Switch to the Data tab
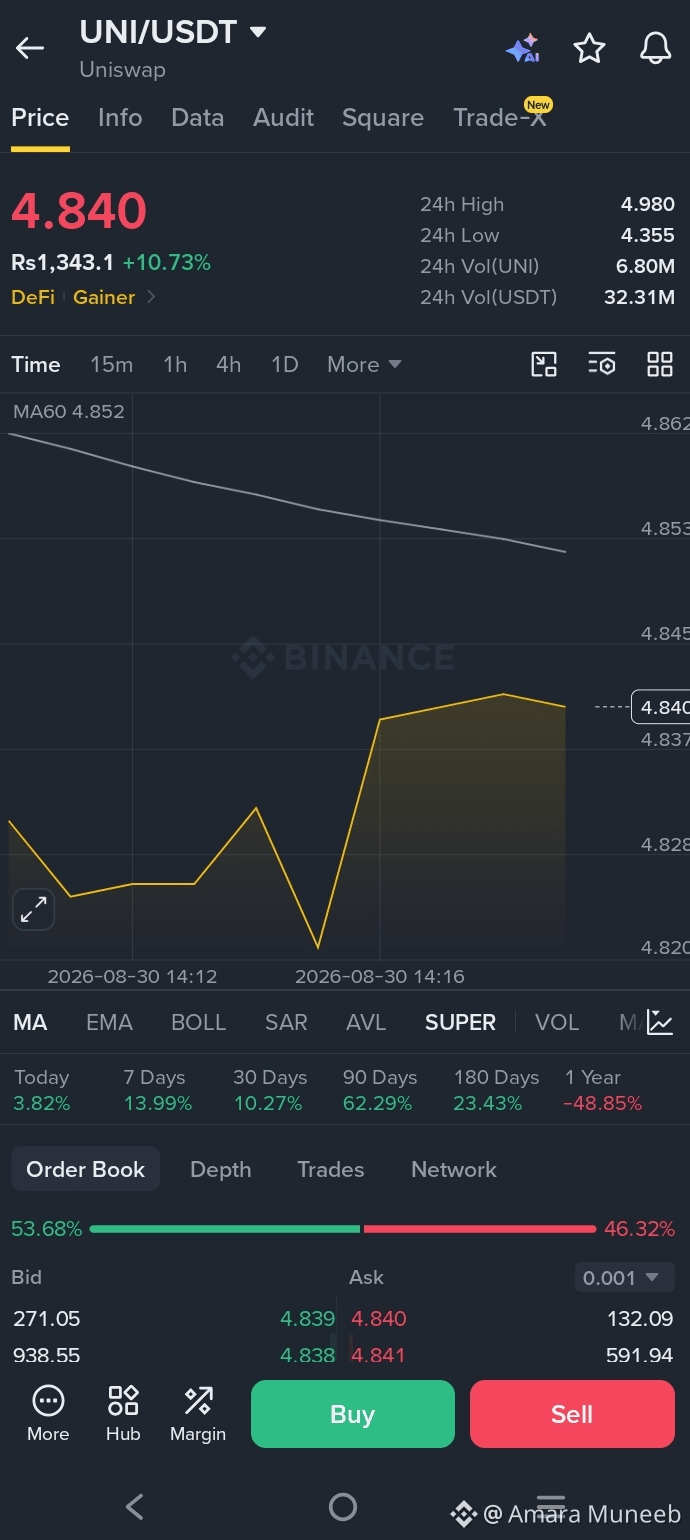 (198, 118)
